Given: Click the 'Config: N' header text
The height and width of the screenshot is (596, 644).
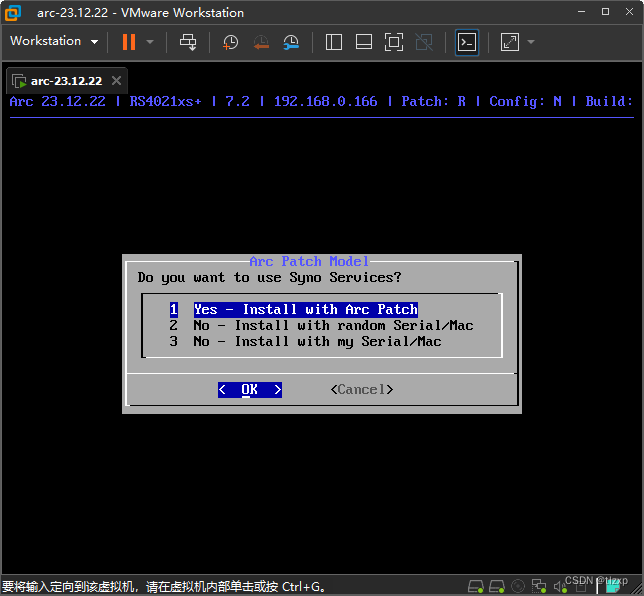Looking at the screenshot, I should 525,101.
